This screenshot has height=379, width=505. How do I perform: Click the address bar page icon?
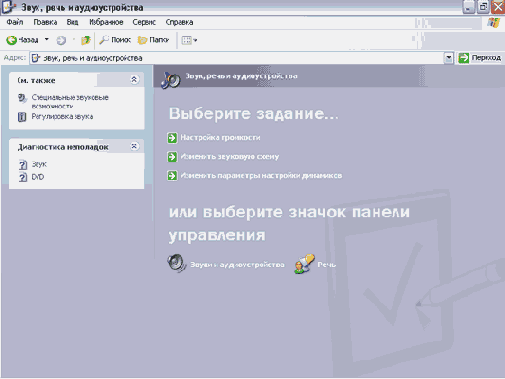coord(36,58)
